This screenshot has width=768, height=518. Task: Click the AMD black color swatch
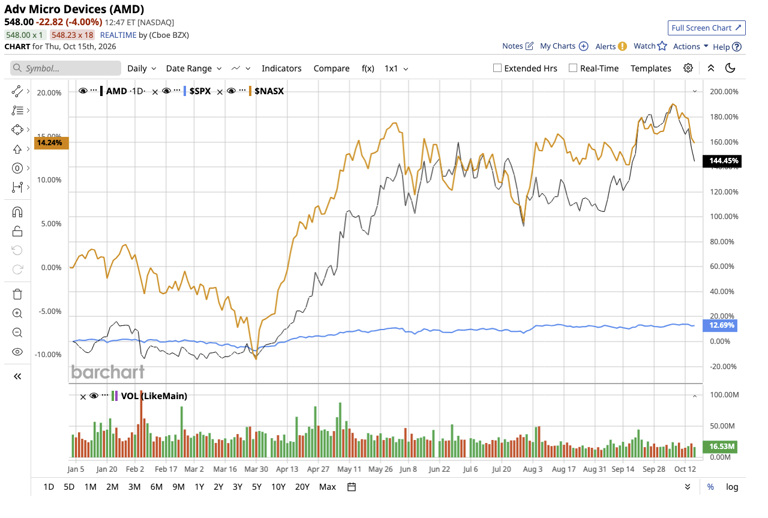(101, 91)
